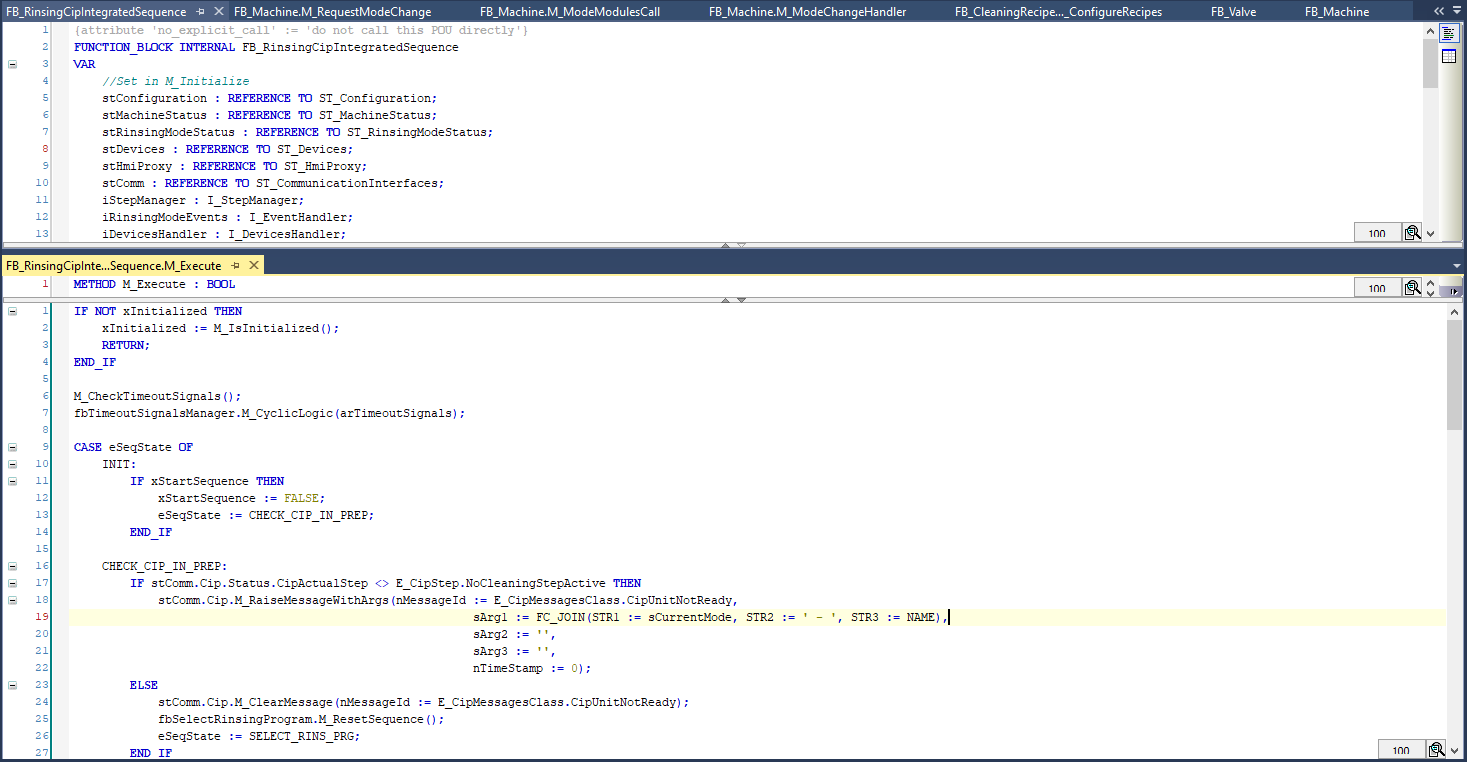The width and height of the screenshot is (1467, 762).
Task: Close the M_Execute method tab
Action: click(254, 265)
